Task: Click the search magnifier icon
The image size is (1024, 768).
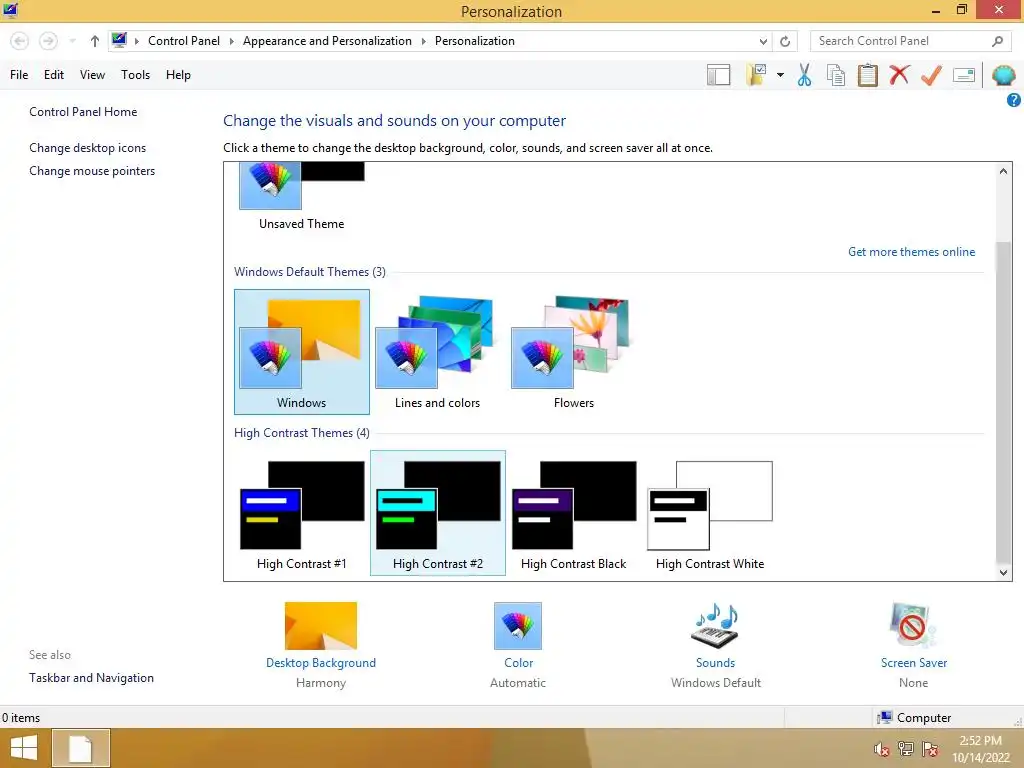Action: pos(997,41)
